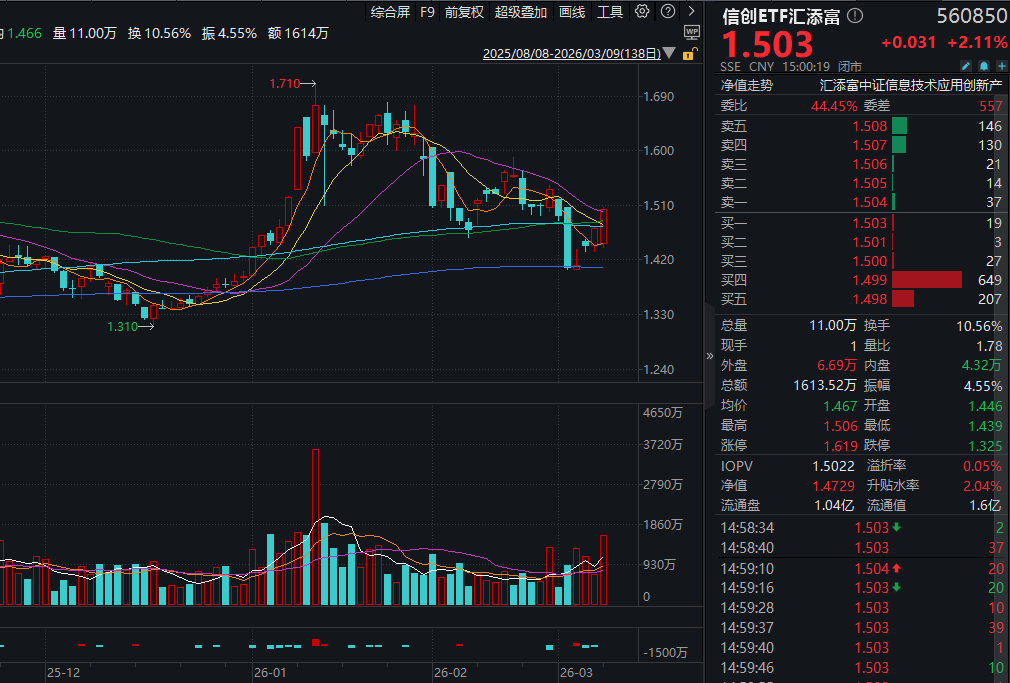Open the 工具 menu
Image resolution: width=1010 pixels, height=683 pixels.
click(613, 12)
